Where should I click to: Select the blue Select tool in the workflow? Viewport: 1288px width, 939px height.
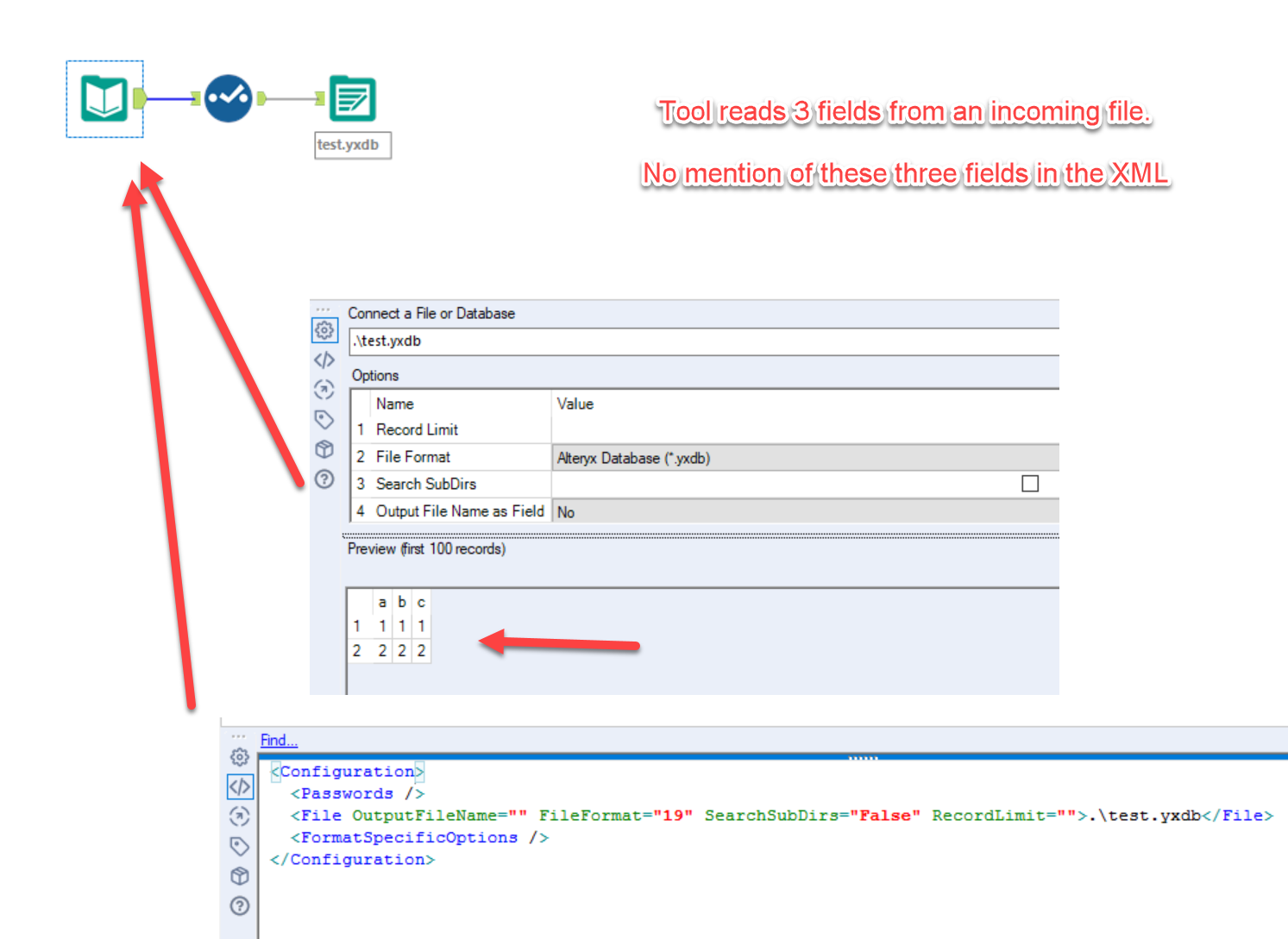click(x=228, y=97)
